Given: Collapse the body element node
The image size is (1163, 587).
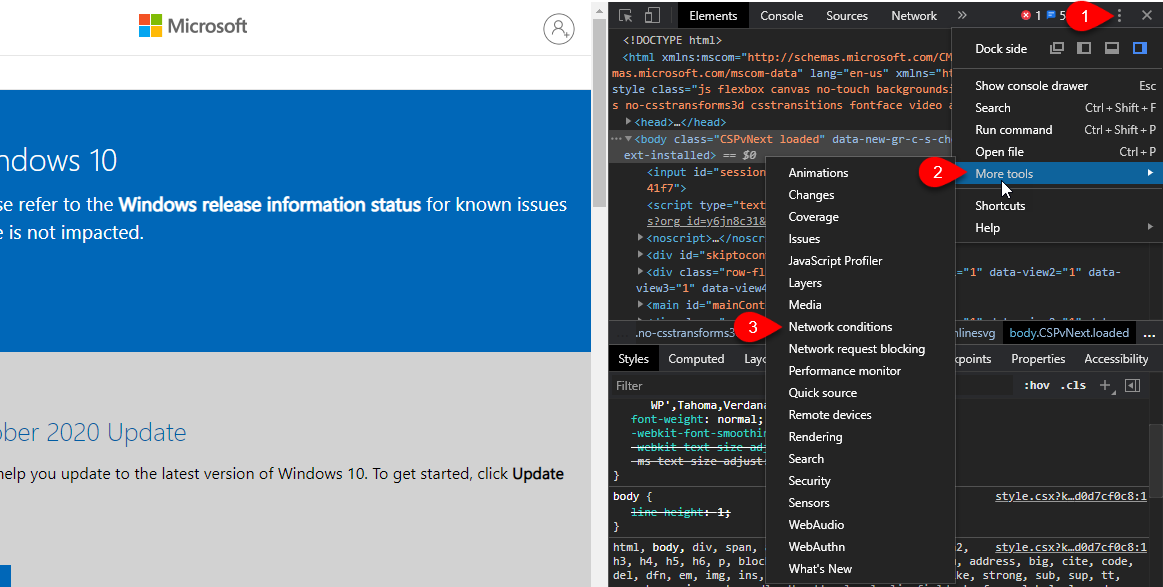Looking at the screenshot, I should [x=628, y=139].
